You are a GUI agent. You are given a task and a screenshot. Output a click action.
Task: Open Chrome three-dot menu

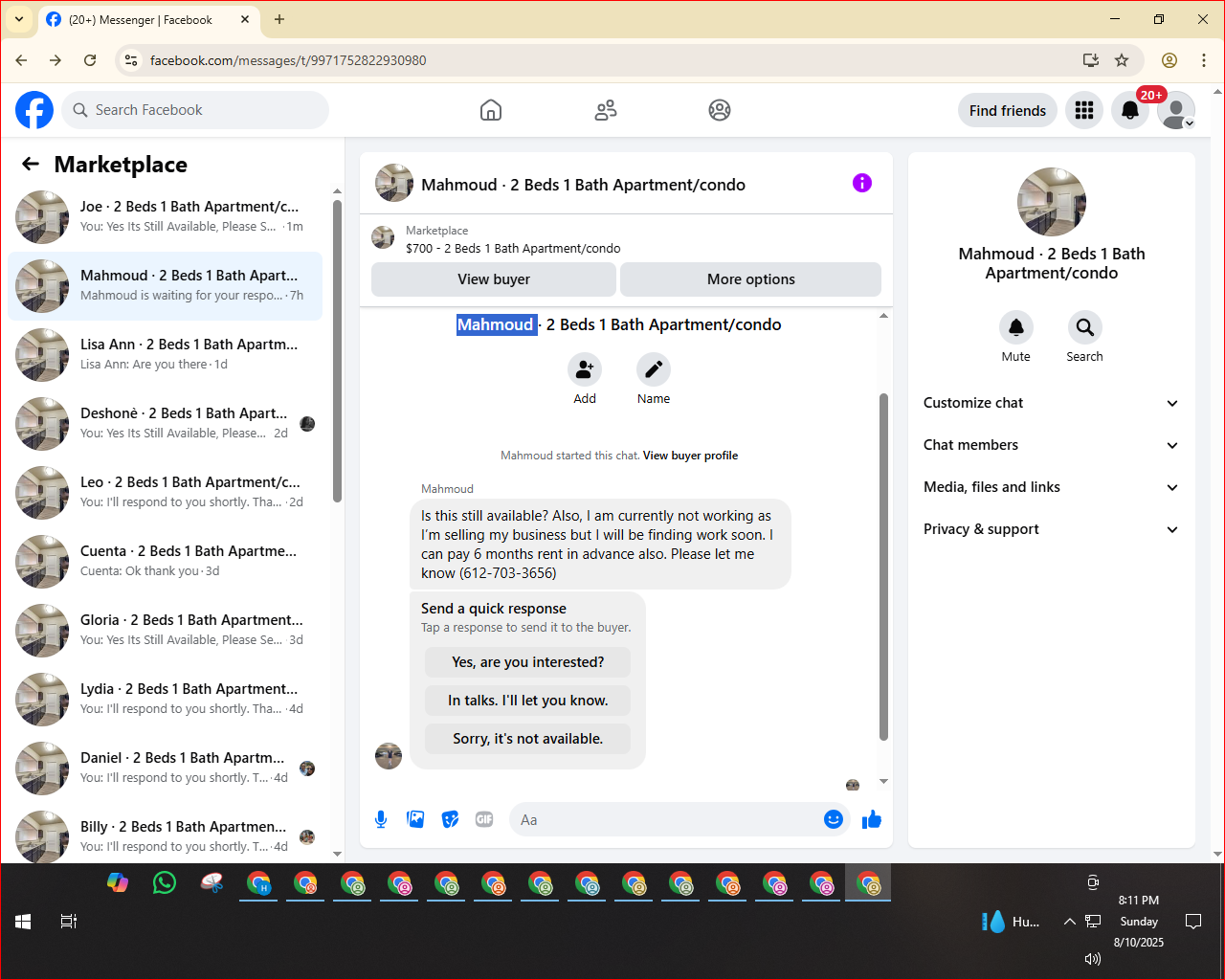pyautogui.click(x=1204, y=60)
